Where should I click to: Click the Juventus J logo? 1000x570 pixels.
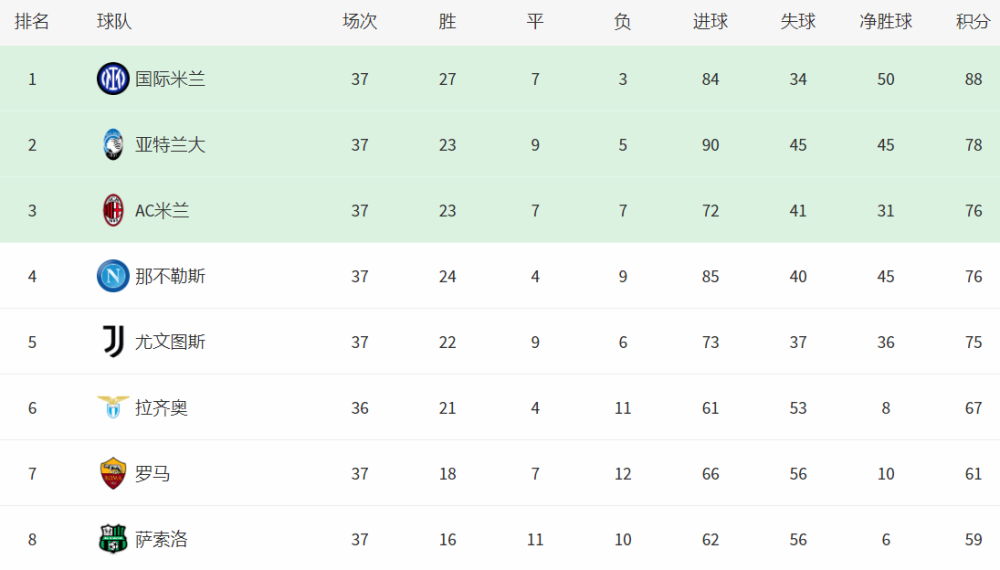pyautogui.click(x=113, y=342)
